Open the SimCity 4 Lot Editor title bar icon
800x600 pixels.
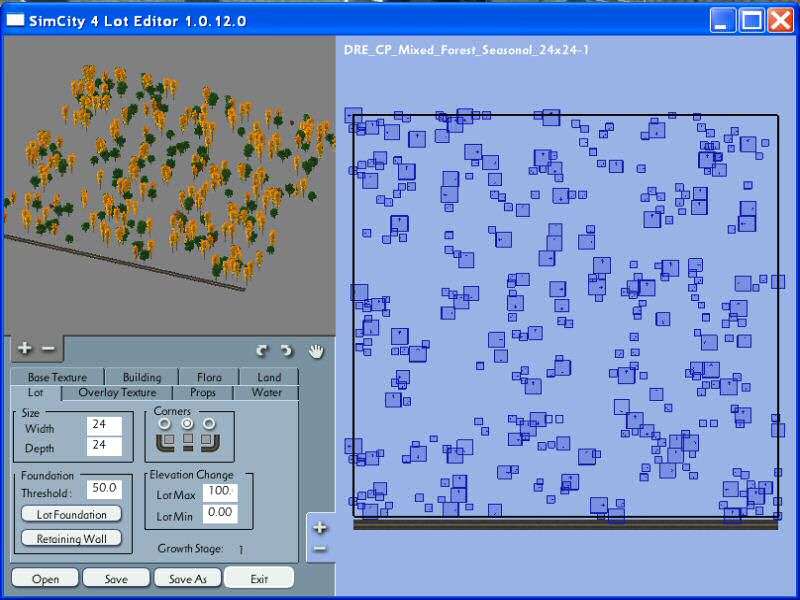[15, 20]
